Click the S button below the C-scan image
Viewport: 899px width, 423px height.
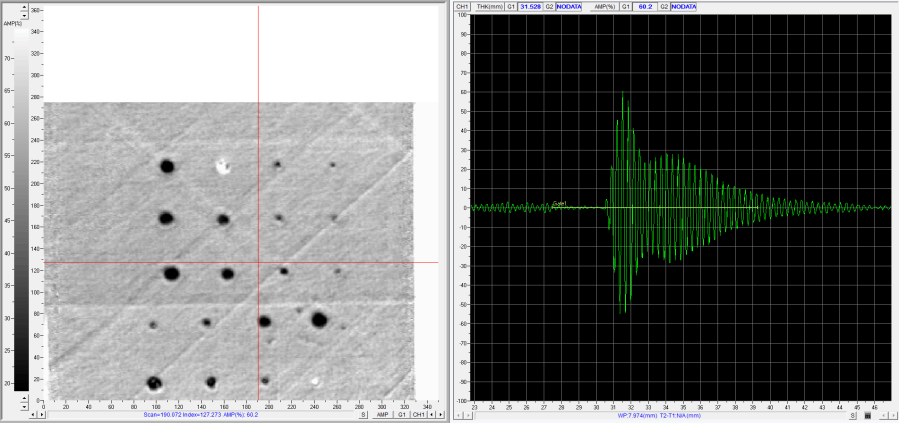coord(364,414)
